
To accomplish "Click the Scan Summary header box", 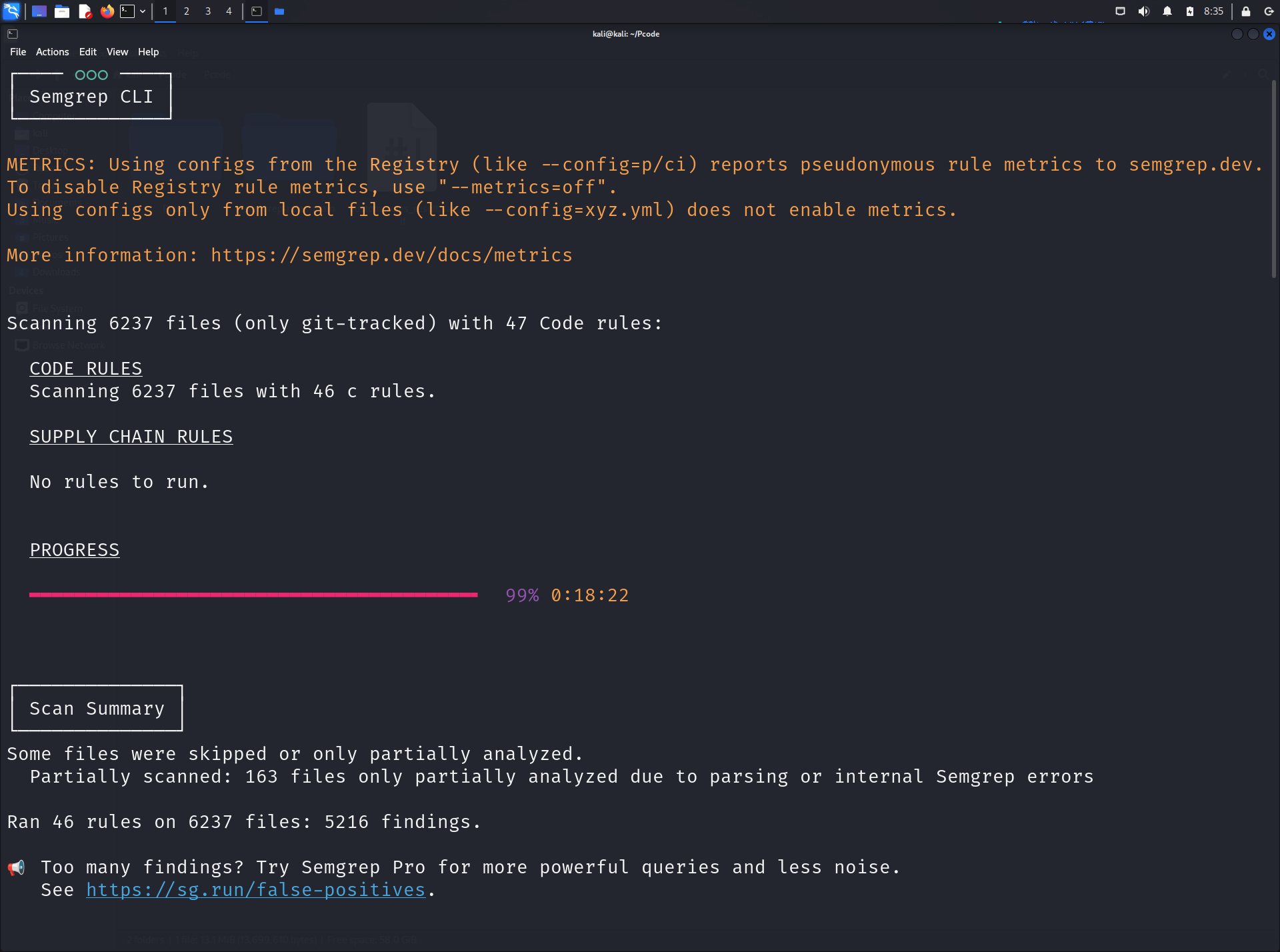I will (x=97, y=708).
